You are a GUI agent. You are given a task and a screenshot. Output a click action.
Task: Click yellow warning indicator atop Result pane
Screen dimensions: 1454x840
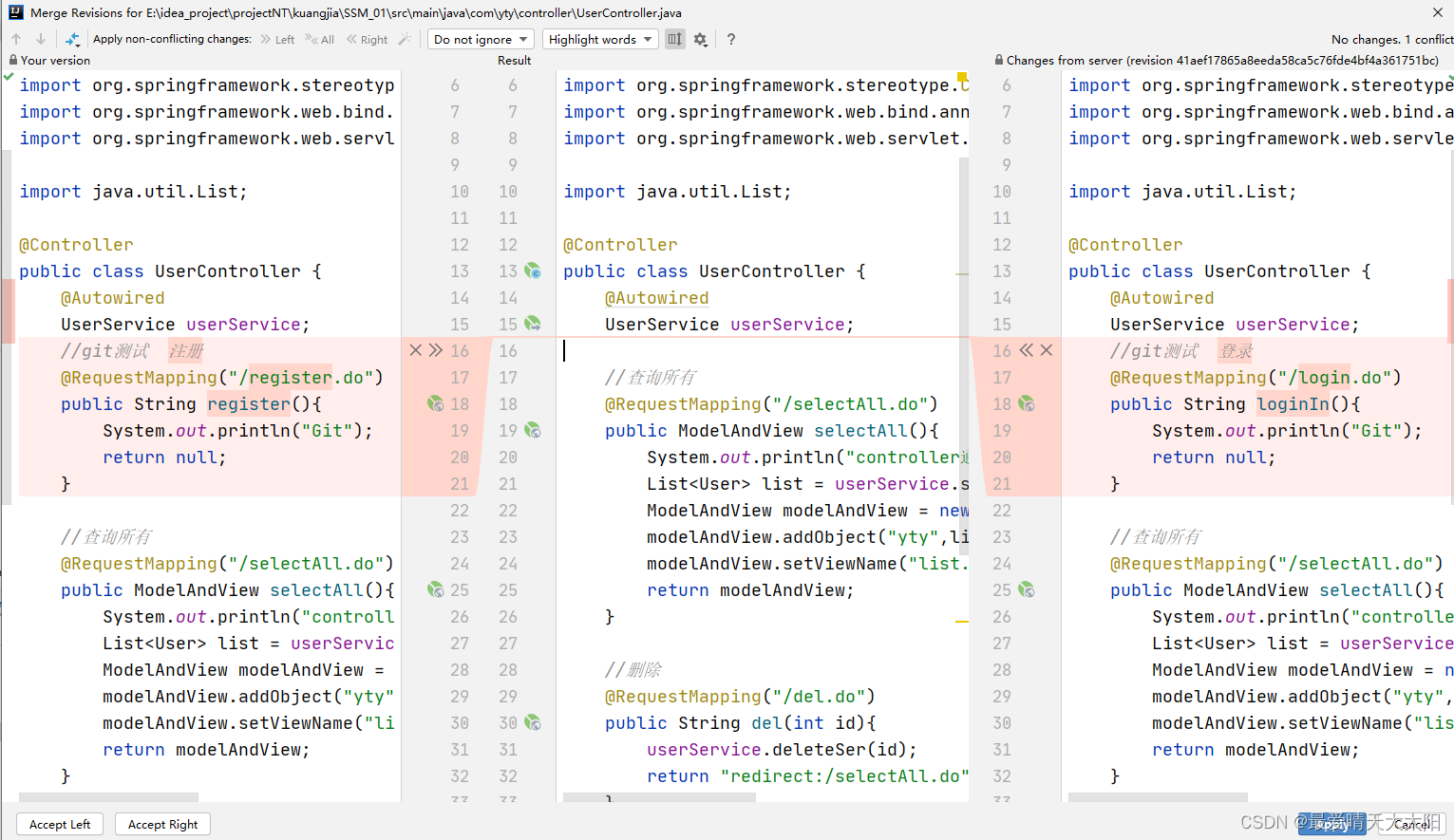click(962, 77)
